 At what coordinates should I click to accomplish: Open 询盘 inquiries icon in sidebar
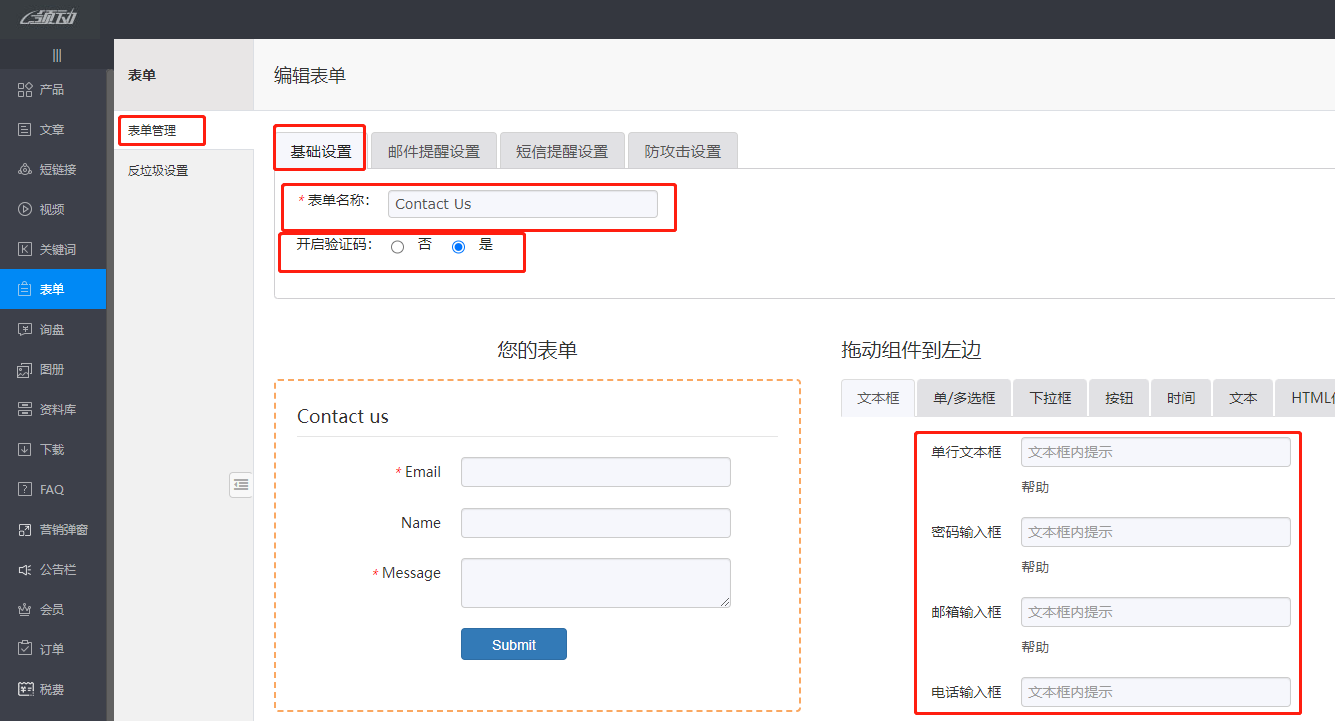click(x=26, y=330)
